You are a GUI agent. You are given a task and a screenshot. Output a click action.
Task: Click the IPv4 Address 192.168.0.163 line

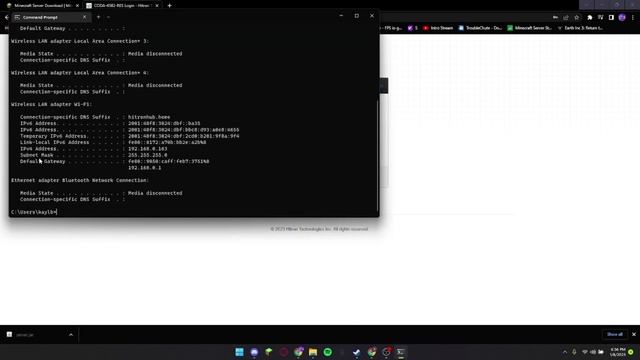click(93, 149)
